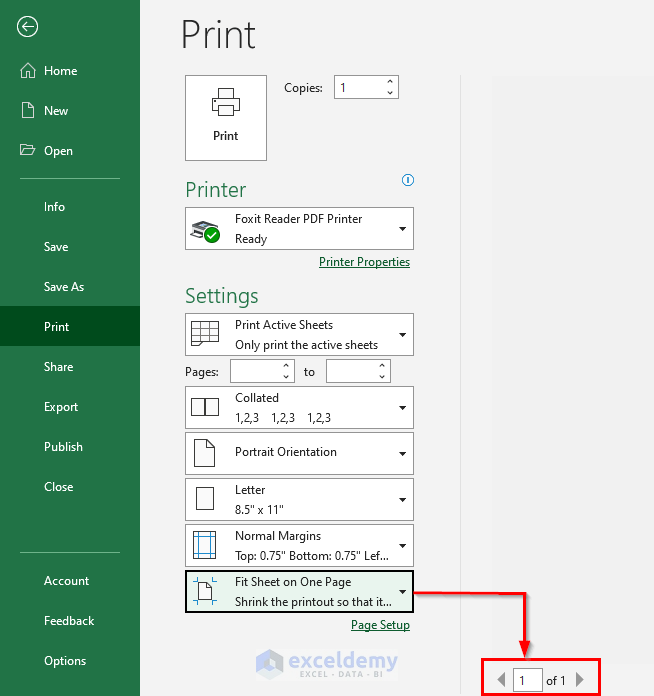Click the Print Active Sheets grid icon

pyautogui.click(x=205, y=333)
